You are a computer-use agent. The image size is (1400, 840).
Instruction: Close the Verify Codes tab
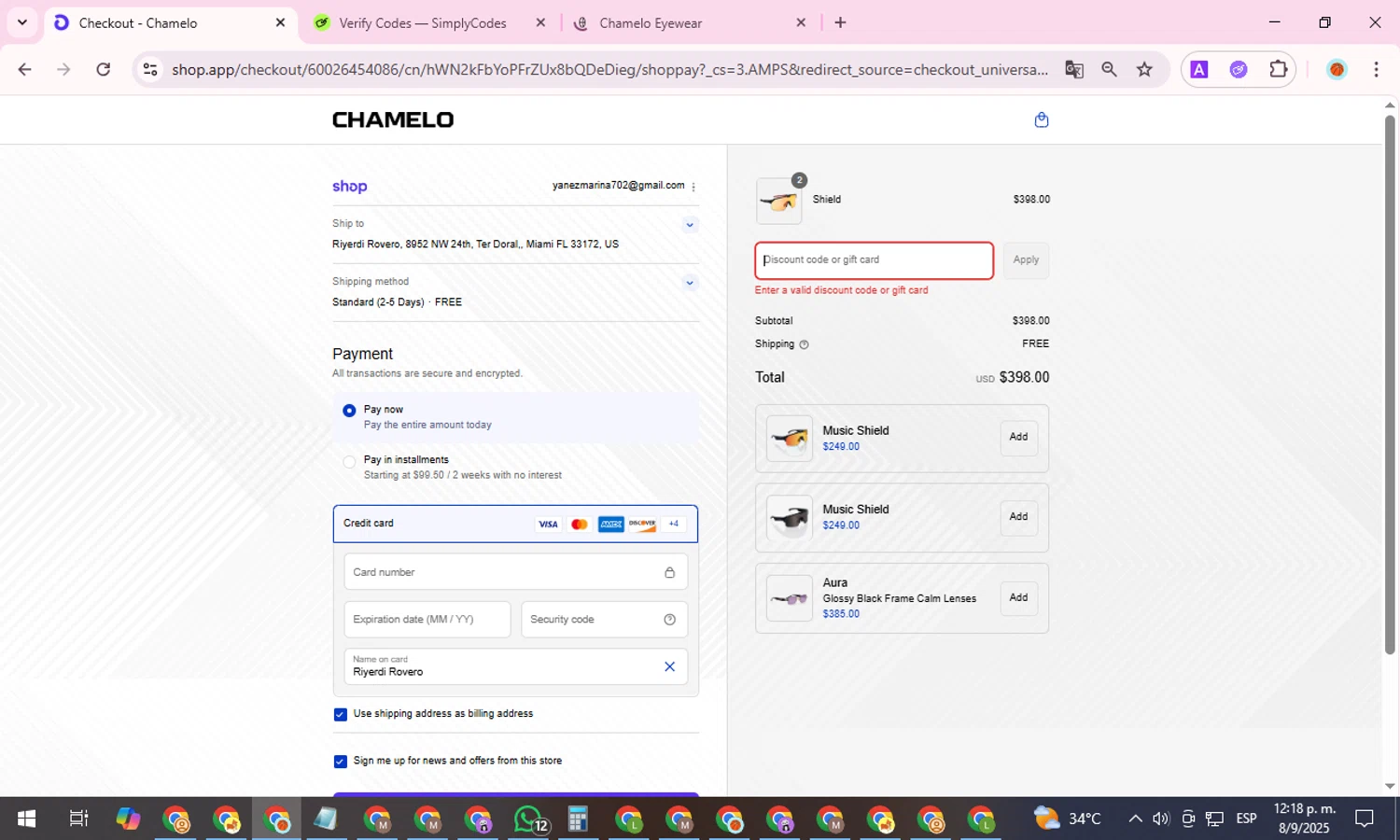pyautogui.click(x=540, y=22)
